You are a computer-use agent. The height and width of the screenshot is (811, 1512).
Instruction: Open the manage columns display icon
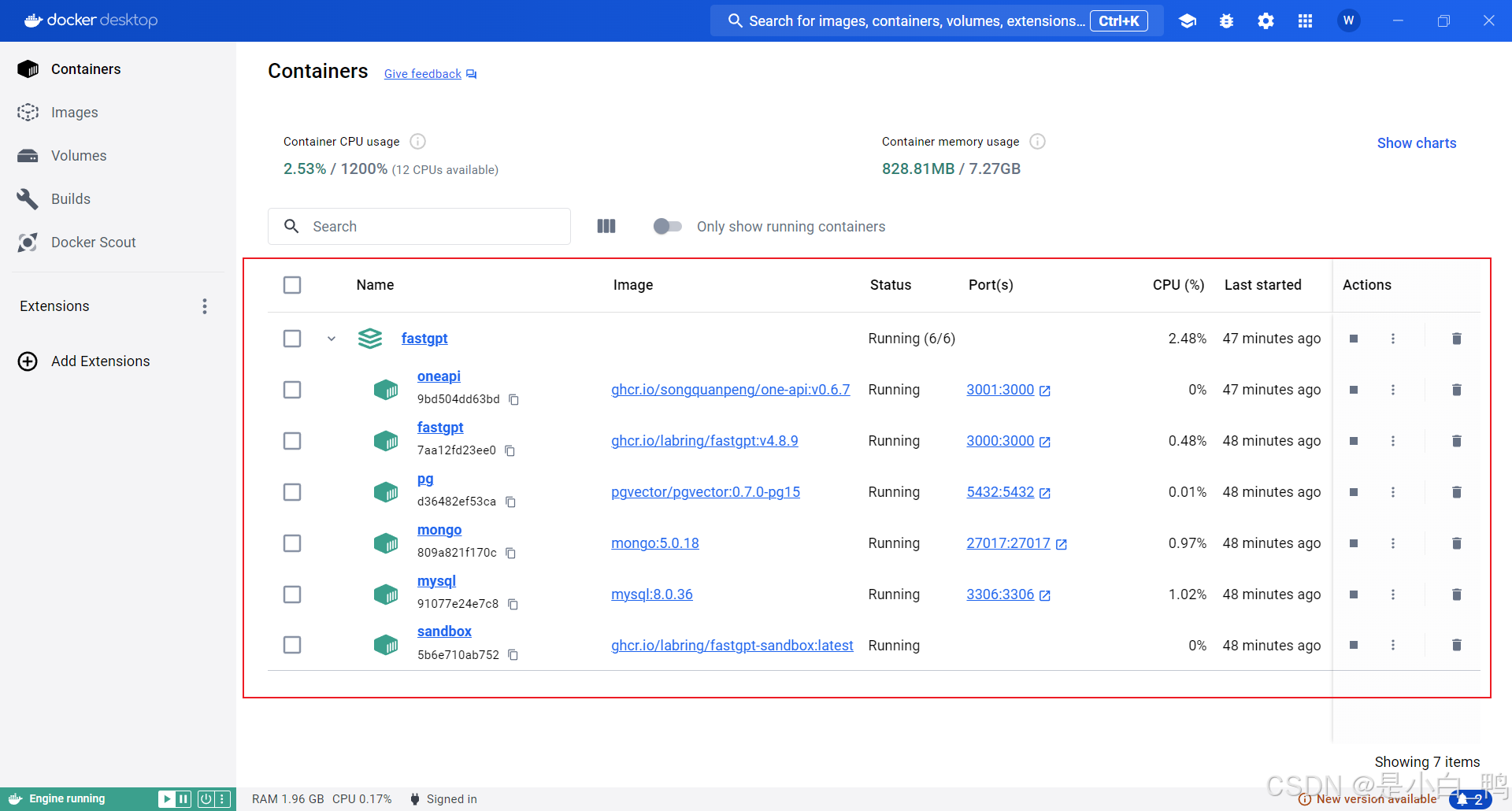(606, 226)
